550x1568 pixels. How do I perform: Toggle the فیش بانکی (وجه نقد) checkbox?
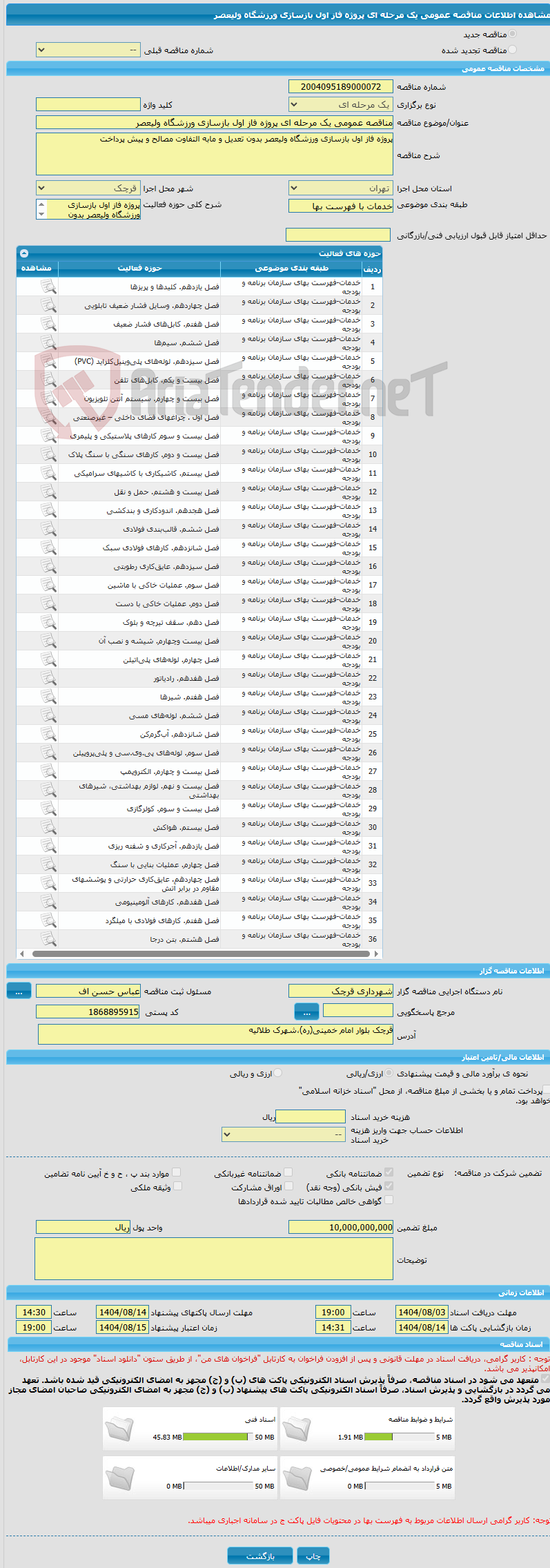tap(389, 1185)
